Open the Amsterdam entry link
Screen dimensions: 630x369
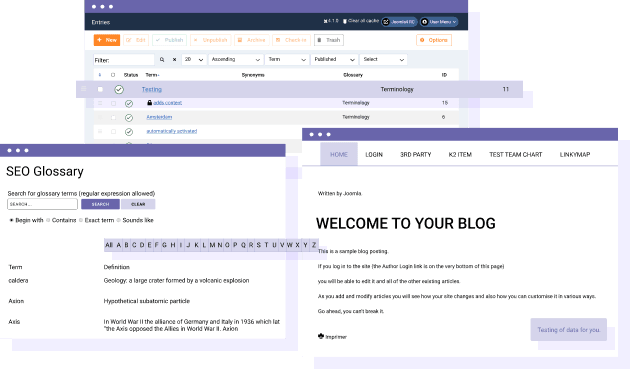pyautogui.click(x=159, y=117)
